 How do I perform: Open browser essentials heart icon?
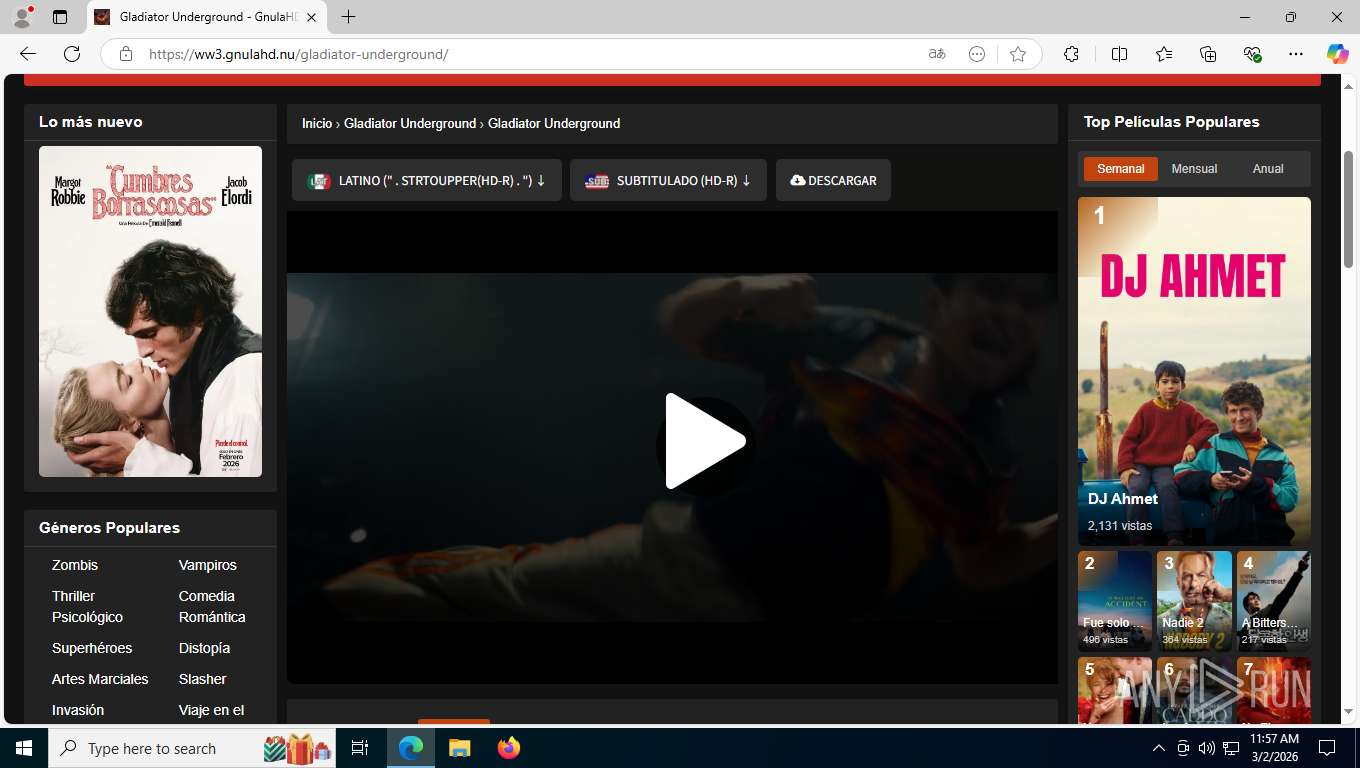1252,54
